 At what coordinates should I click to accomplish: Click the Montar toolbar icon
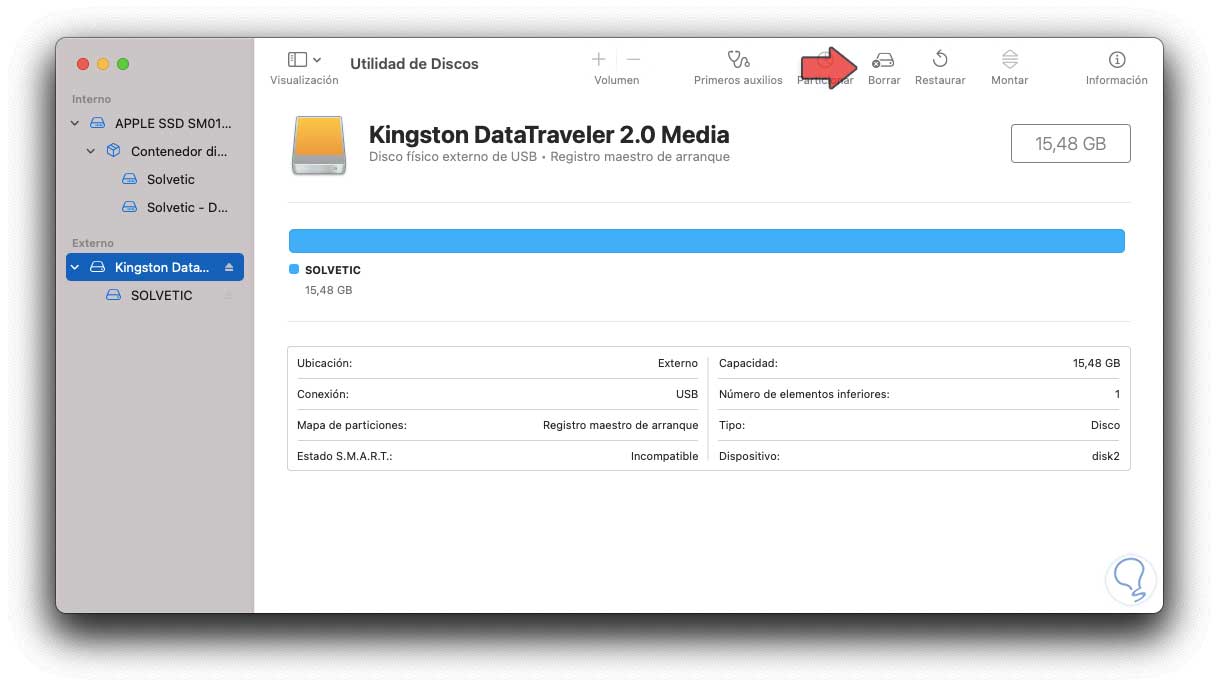(x=1010, y=59)
